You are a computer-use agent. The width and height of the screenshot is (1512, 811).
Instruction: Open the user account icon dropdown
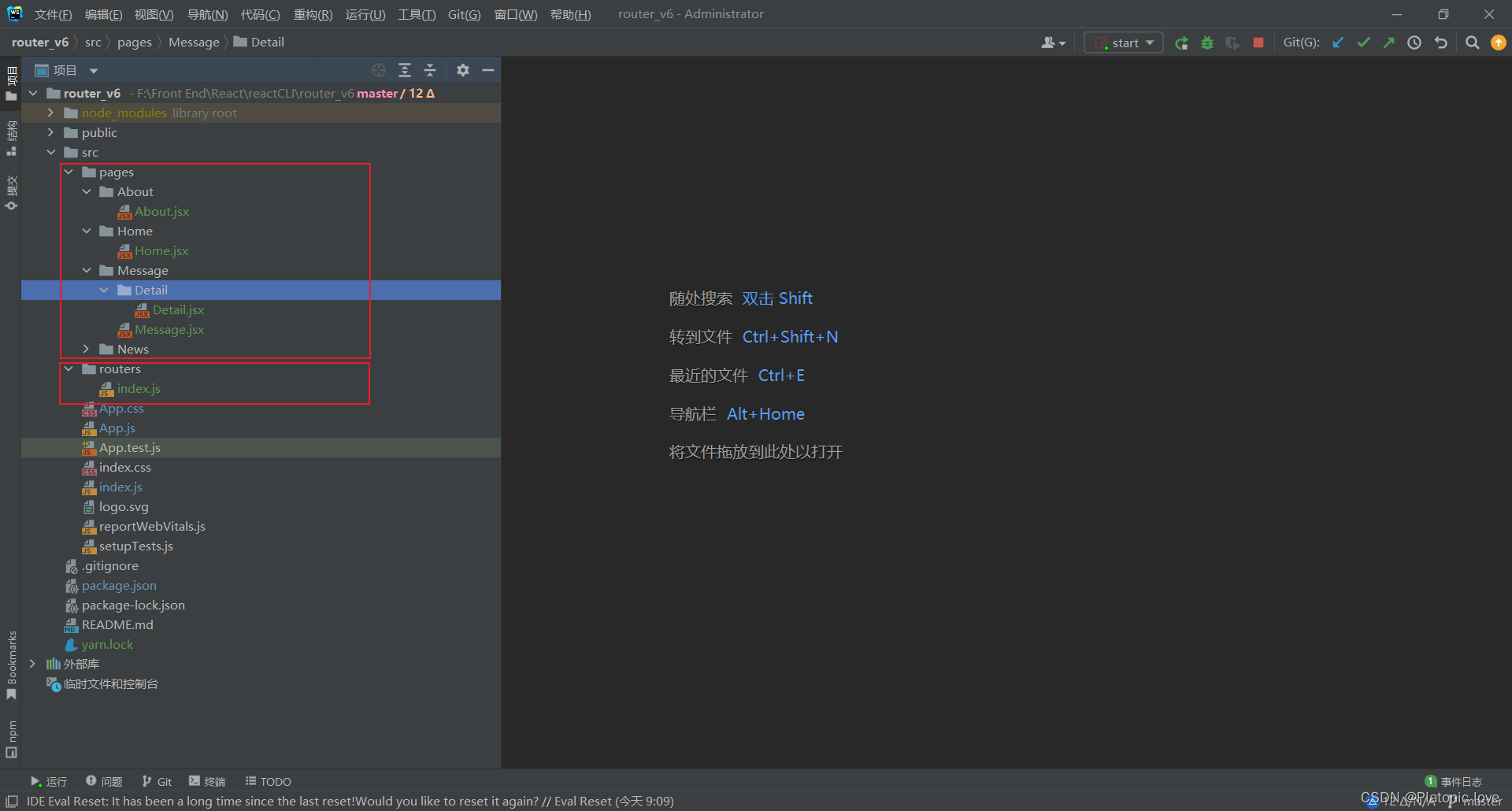1053,43
